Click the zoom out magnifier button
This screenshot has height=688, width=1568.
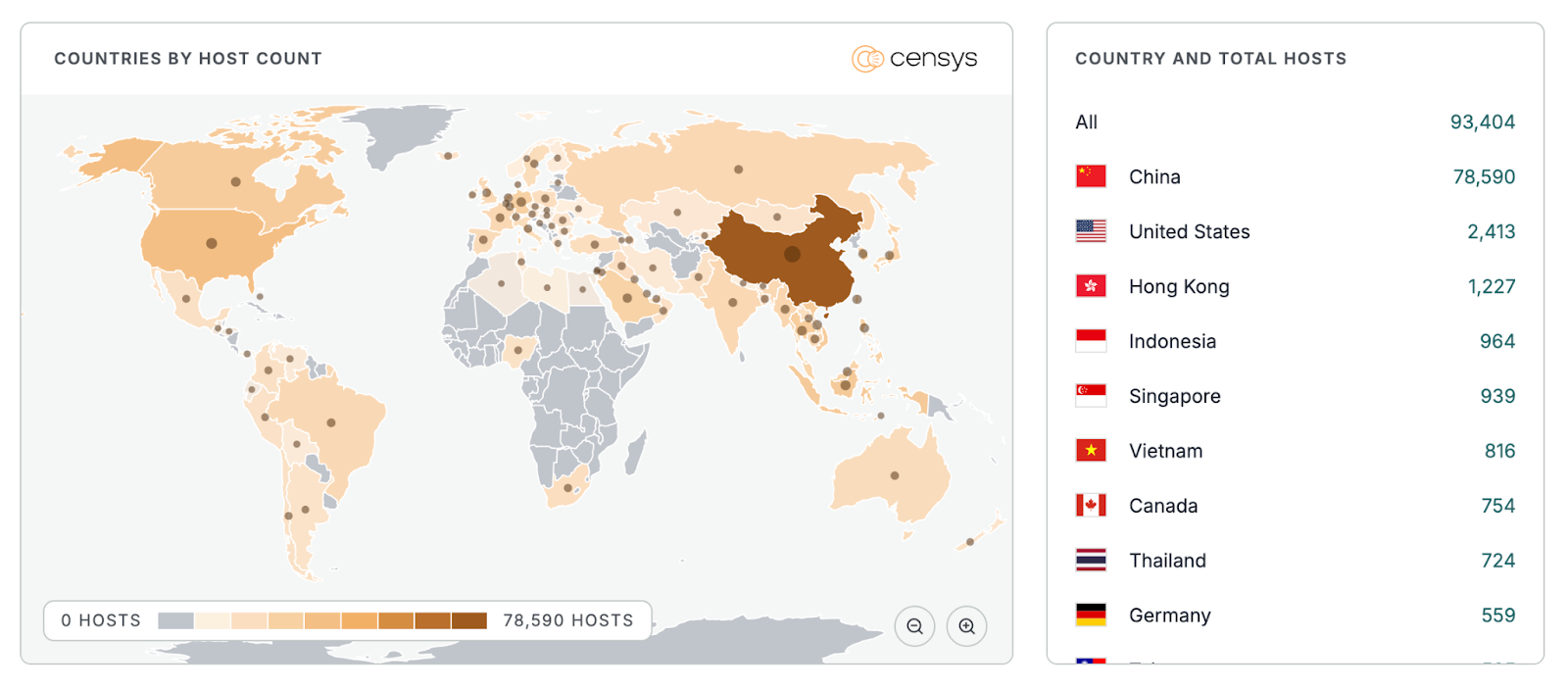(x=914, y=626)
